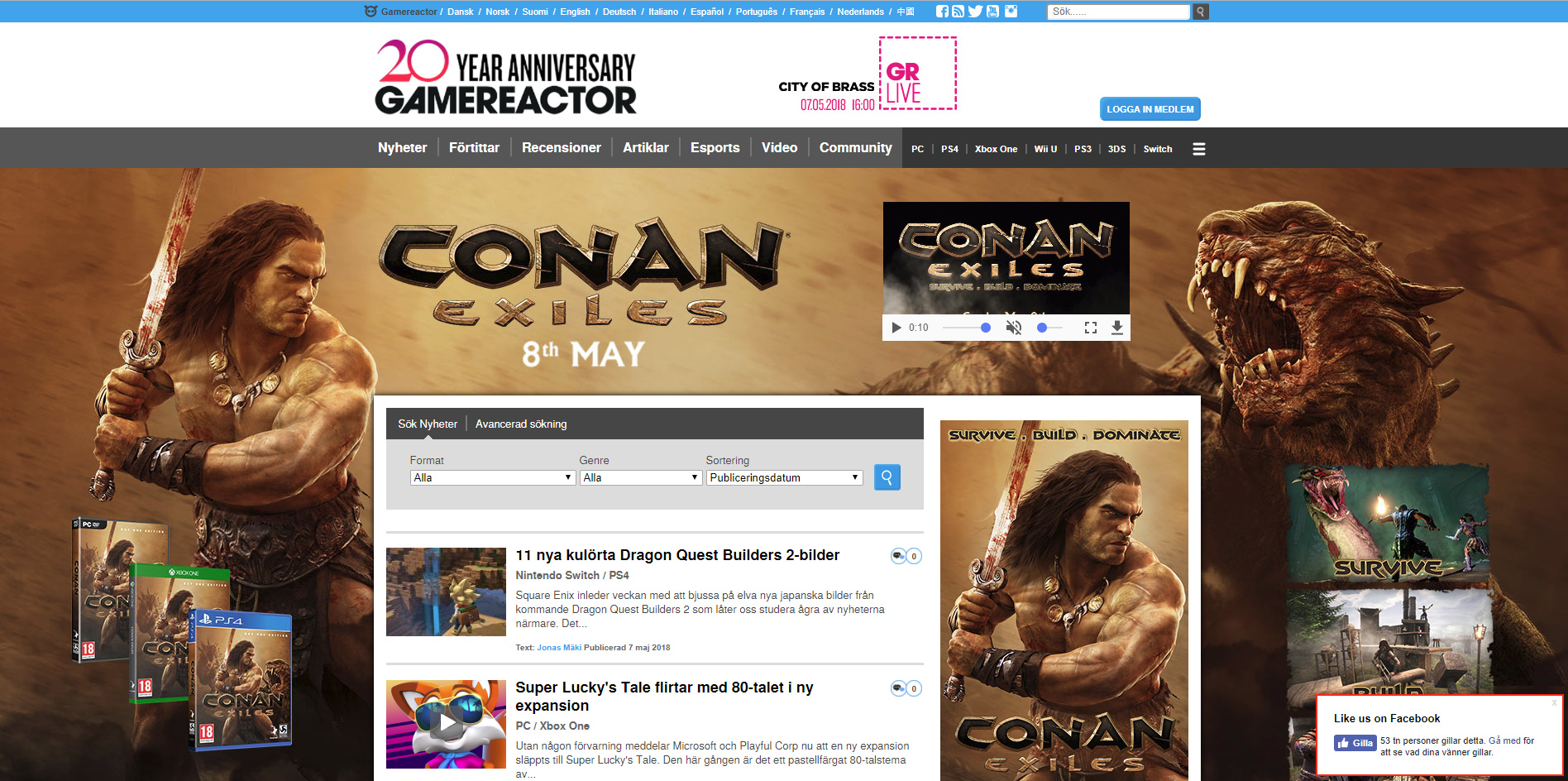Focus the Sök search input field
Screen dimensions: 1568x781
1118,12
